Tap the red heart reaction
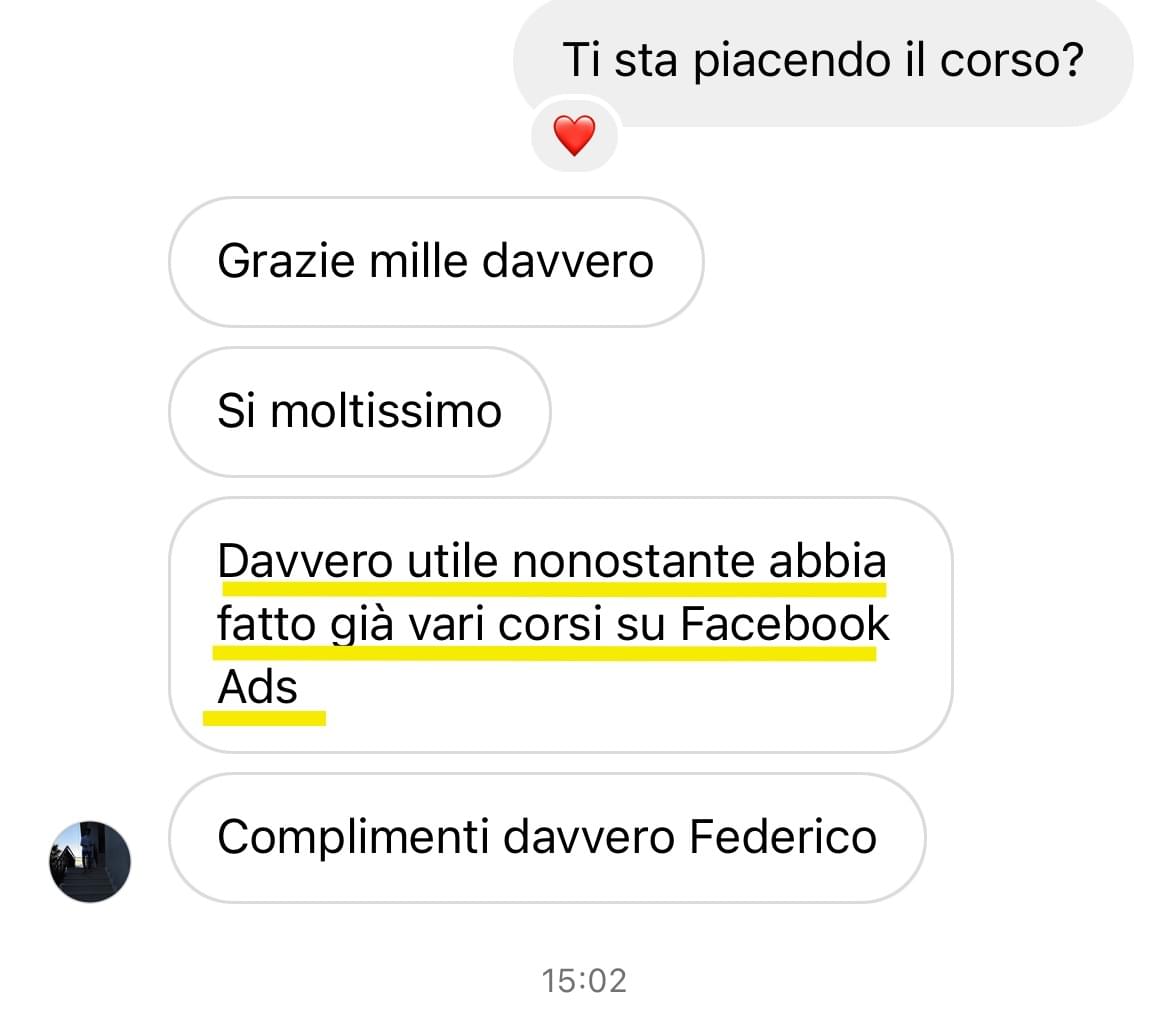The height and width of the screenshot is (1012, 1170). 574,135
